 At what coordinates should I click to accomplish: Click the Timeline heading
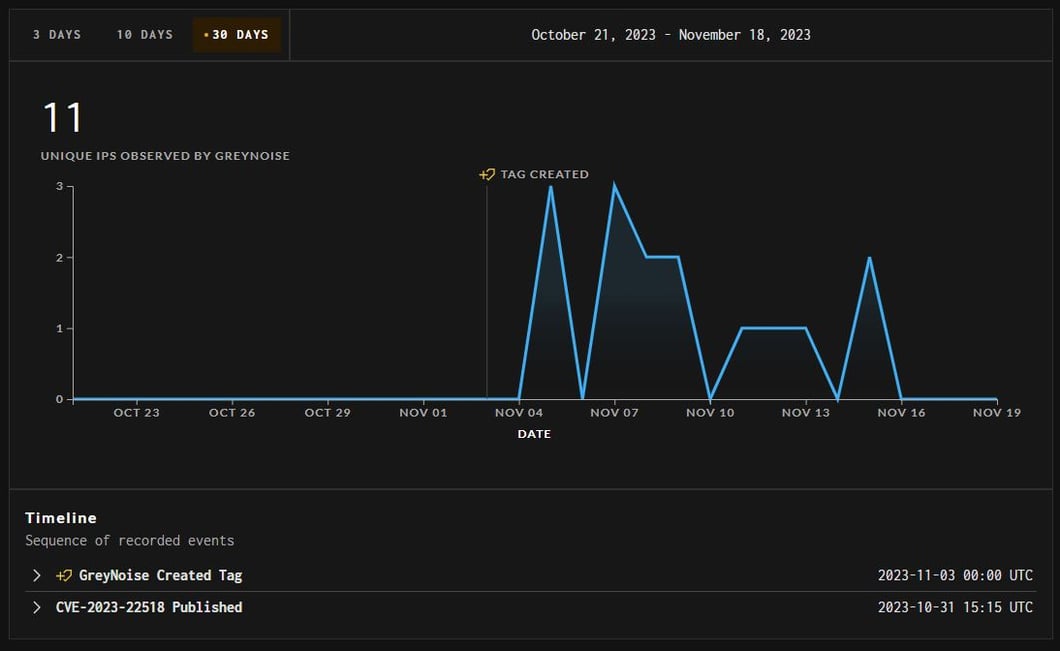61,518
